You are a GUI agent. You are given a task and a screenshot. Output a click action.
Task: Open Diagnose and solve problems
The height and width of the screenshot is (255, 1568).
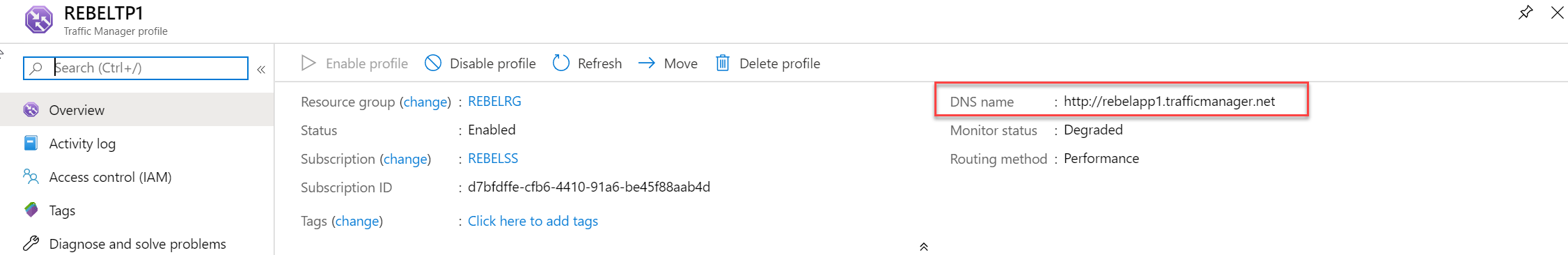[136, 244]
